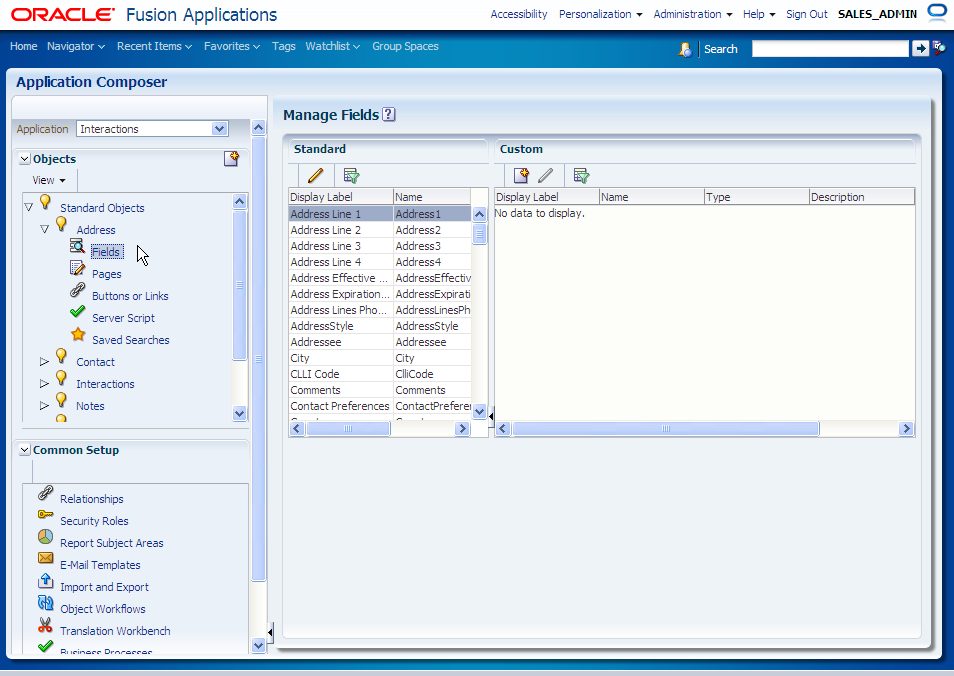The width and height of the screenshot is (954, 676).
Task: Click the user icon left of Search
Action: [685, 49]
